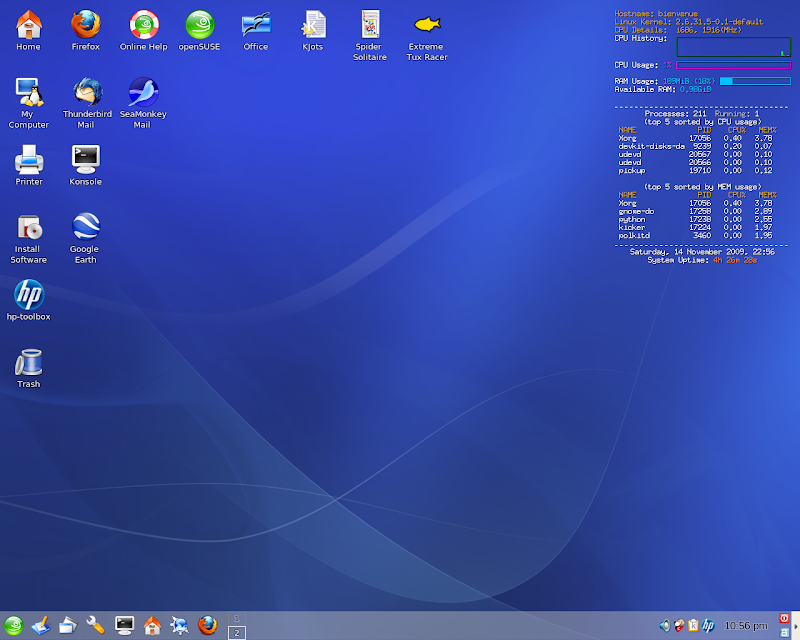Launch Extreme Tux Racer game

[x=427, y=24]
